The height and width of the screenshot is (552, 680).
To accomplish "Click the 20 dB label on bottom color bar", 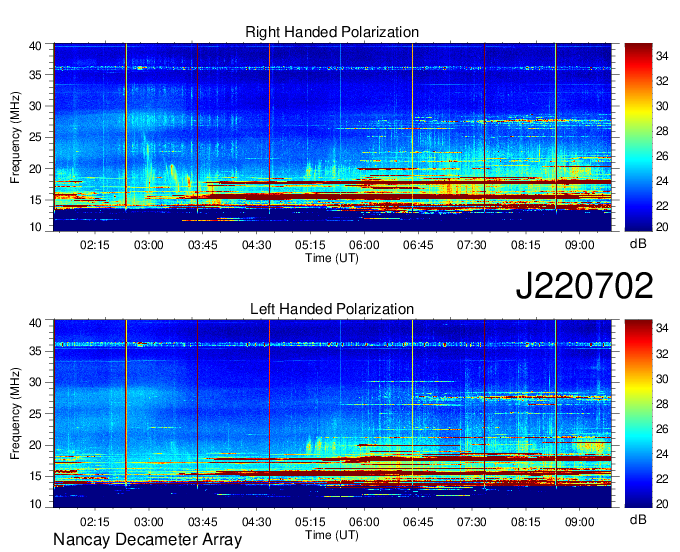I will 662,504.
